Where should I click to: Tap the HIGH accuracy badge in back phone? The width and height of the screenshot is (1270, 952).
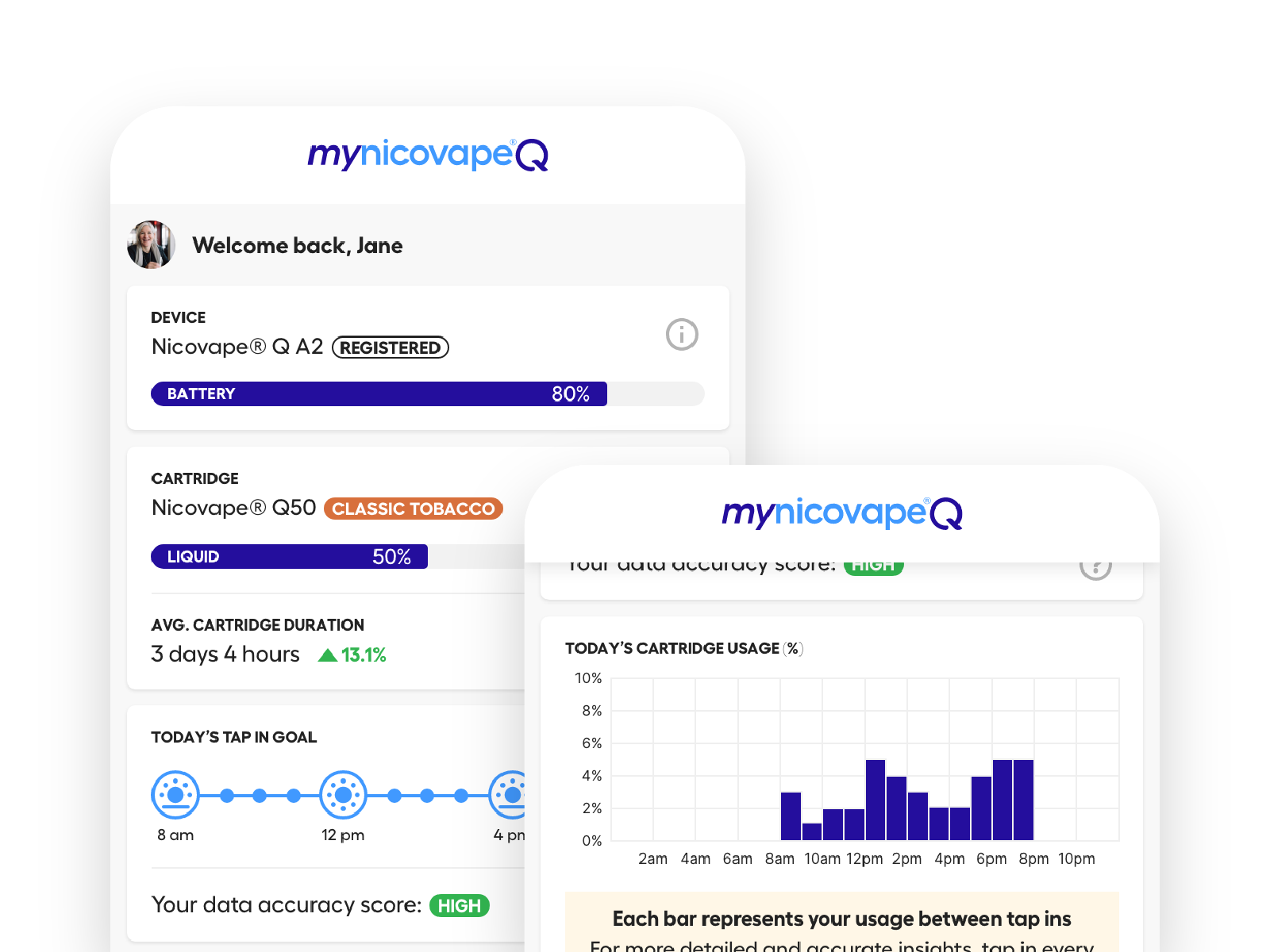click(x=460, y=906)
